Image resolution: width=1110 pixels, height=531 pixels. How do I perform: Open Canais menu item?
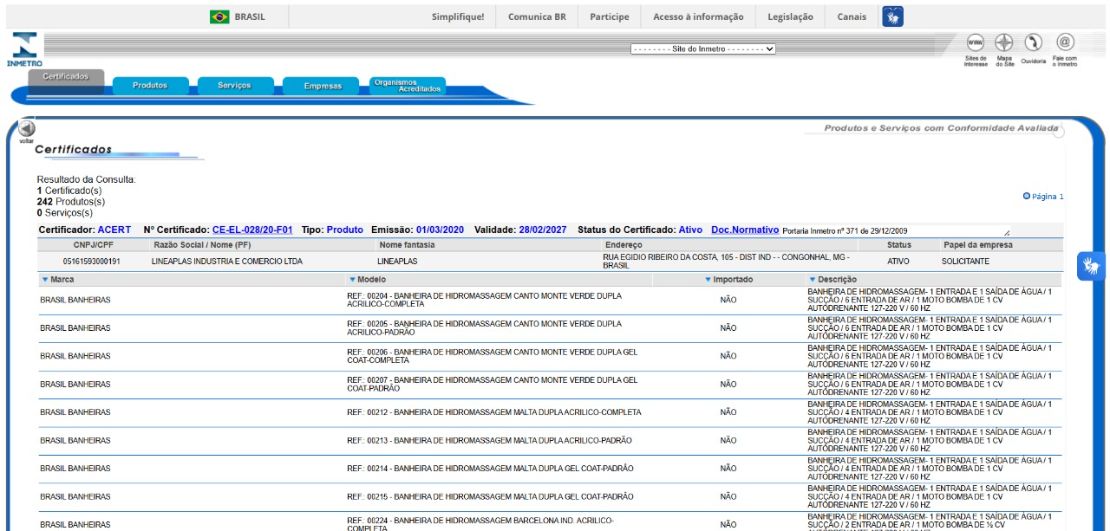point(851,17)
